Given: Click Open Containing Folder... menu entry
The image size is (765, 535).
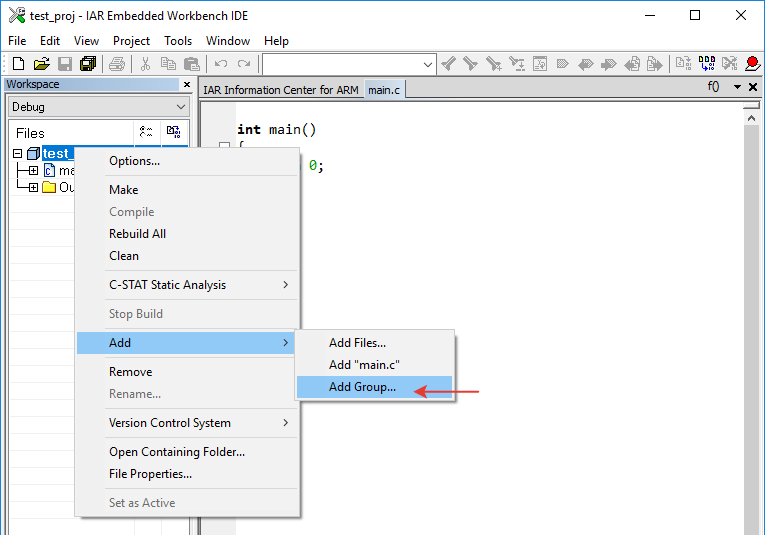Looking at the screenshot, I should 176,452.
